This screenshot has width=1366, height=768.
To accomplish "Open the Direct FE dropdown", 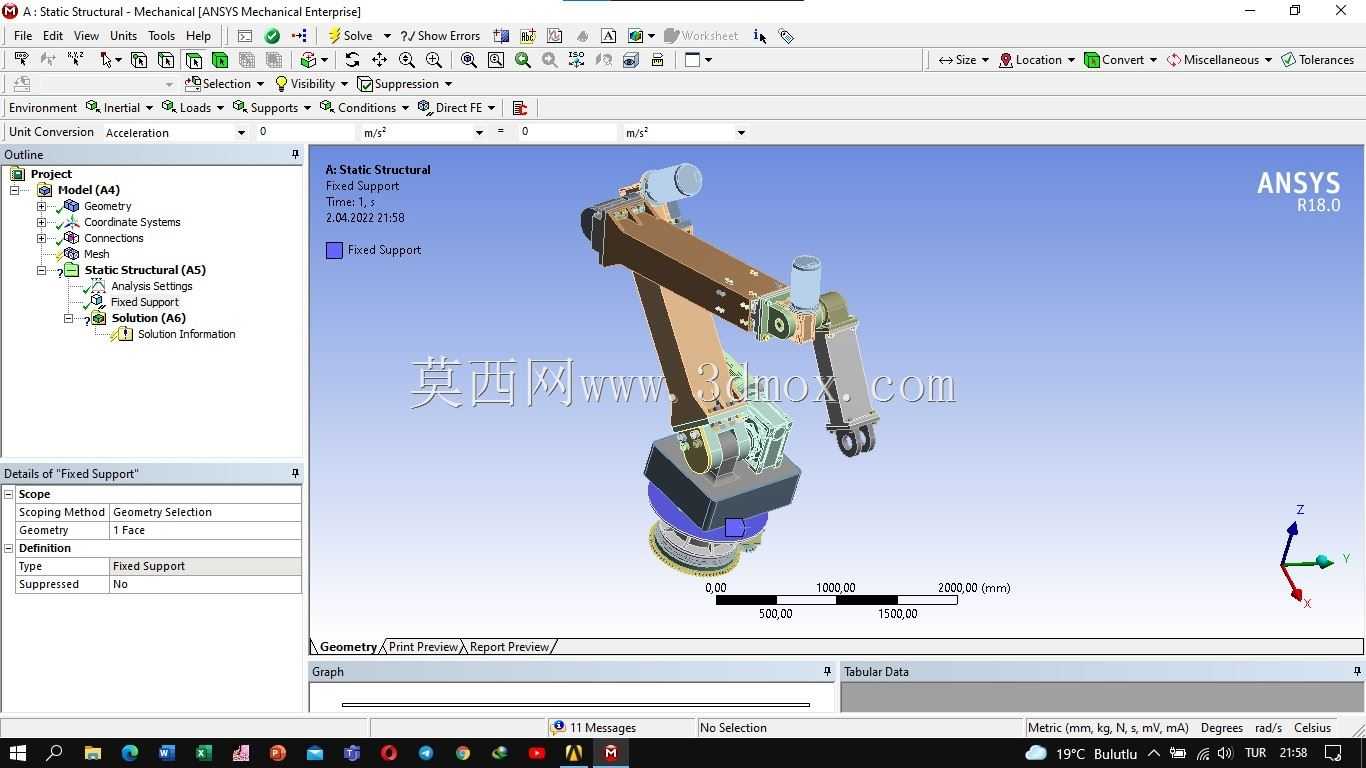I will tap(457, 108).
